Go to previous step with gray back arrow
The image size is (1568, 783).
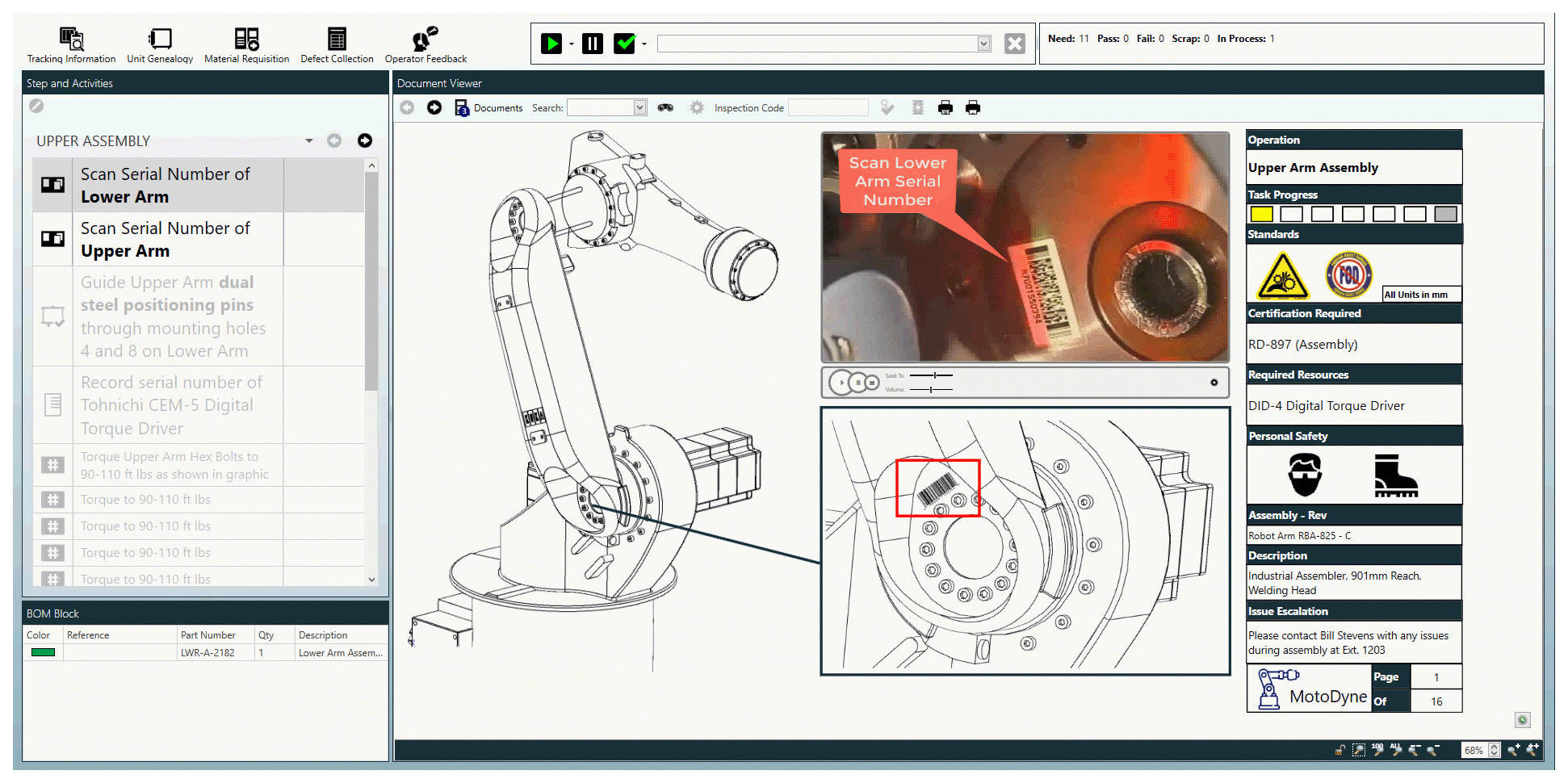click(334, 140)
